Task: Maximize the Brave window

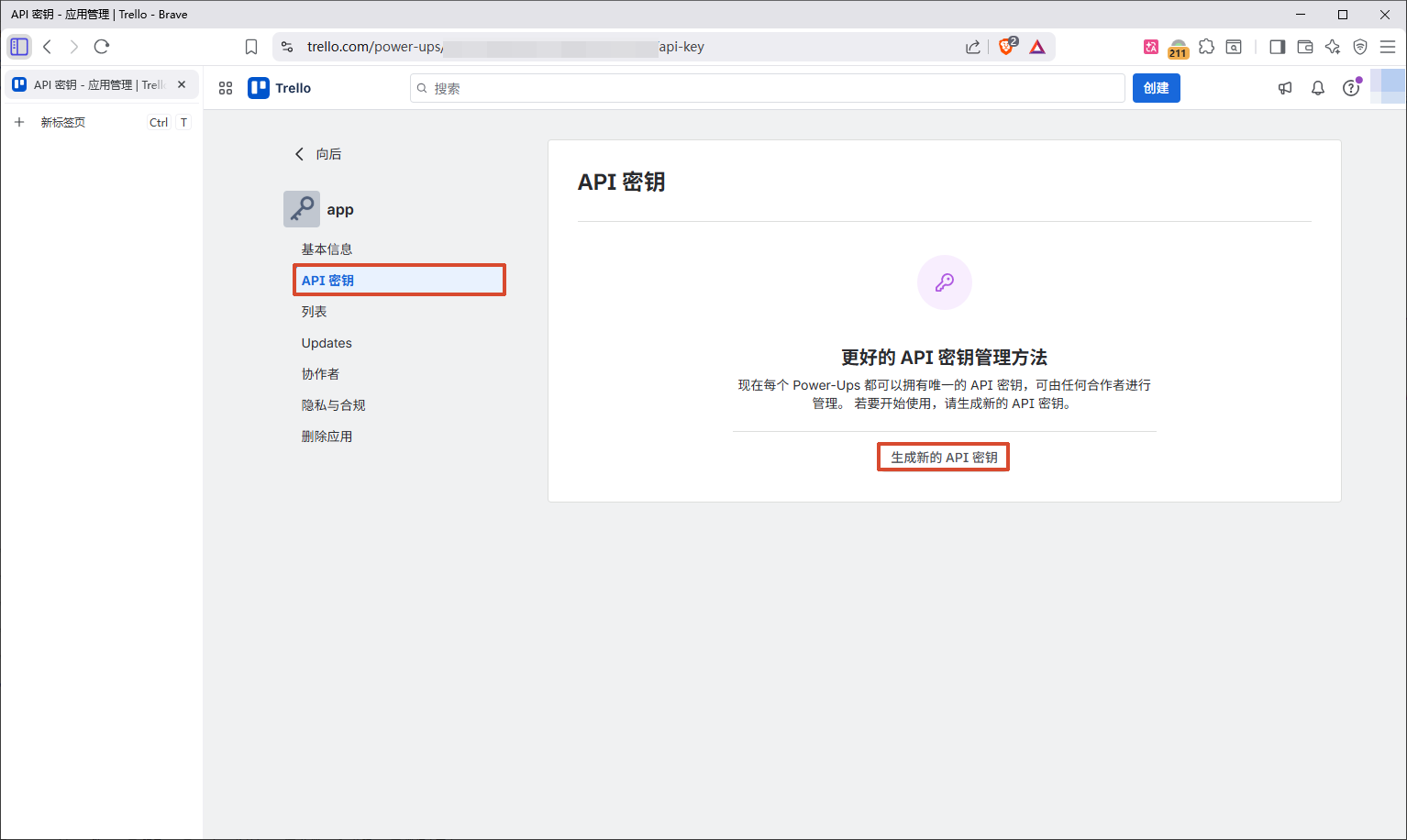Action: [x=1343, y=14]
